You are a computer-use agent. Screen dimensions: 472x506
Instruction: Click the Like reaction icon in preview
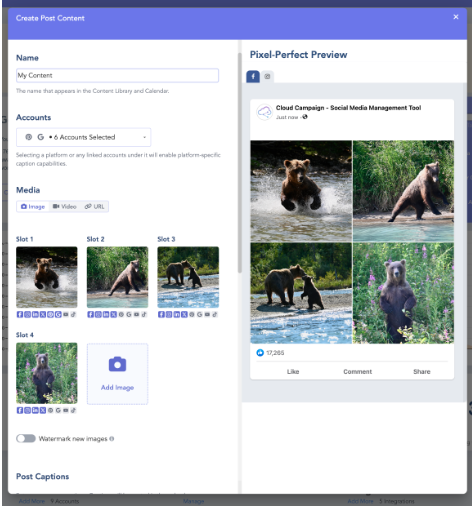(x=260, y=353)
